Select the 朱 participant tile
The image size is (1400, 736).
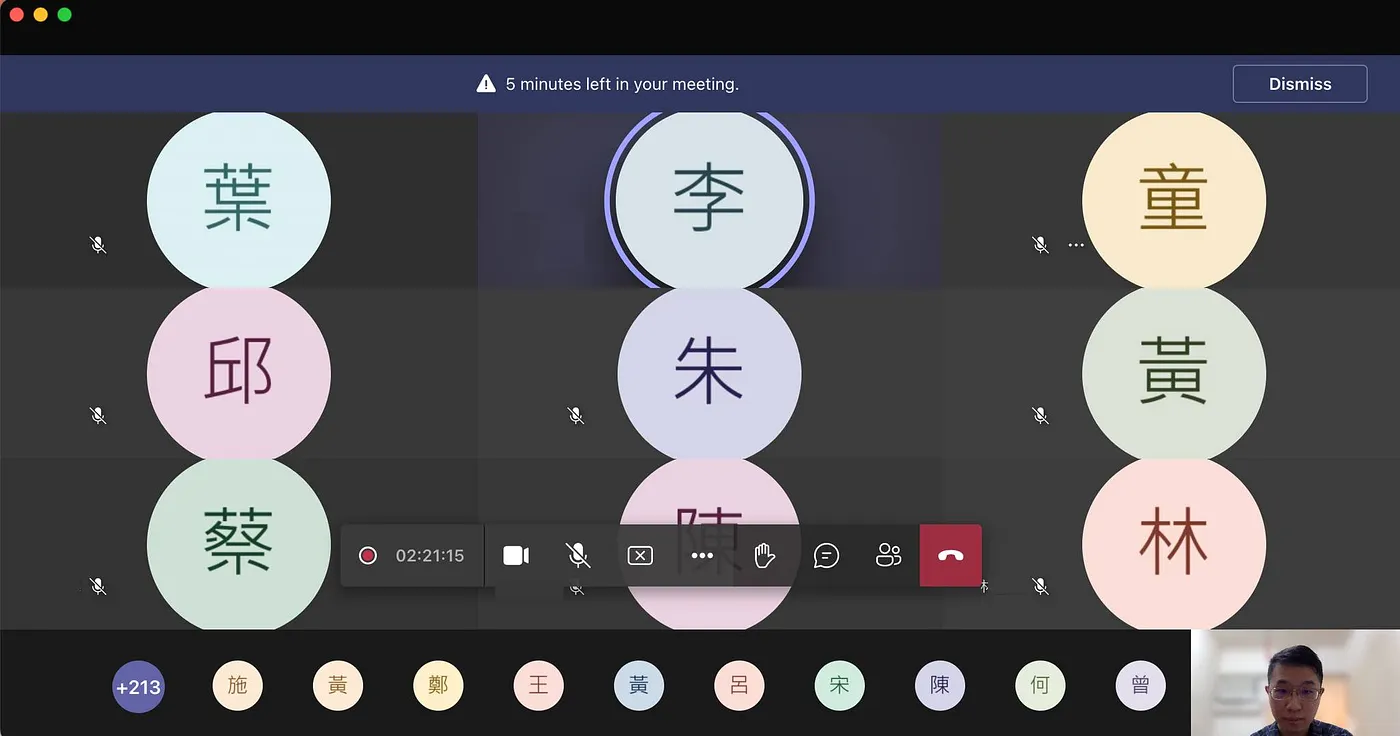point(709,374)
